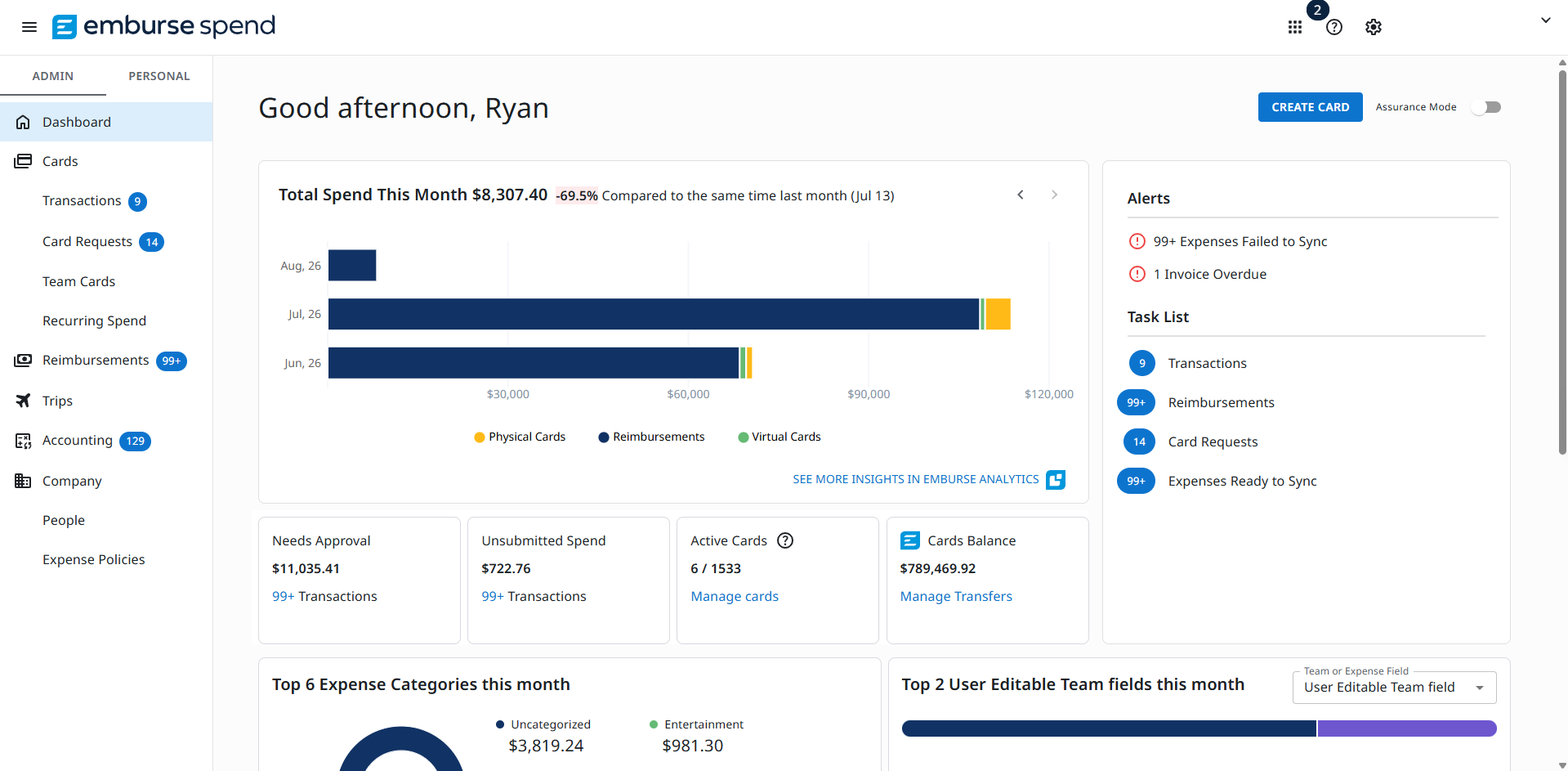
Task: Click the Reimbursements money icon in sidebar
Action: pyautogui.click(x=23, y=361)
